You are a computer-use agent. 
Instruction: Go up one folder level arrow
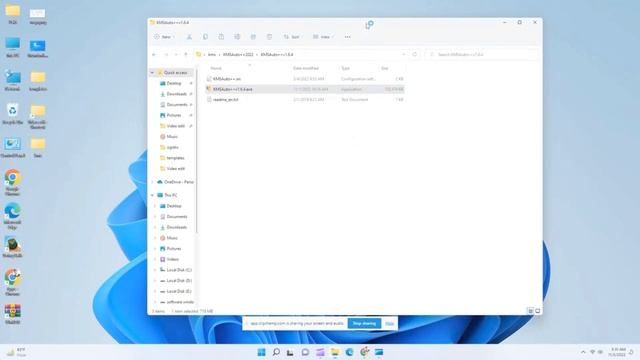[186, 54]
